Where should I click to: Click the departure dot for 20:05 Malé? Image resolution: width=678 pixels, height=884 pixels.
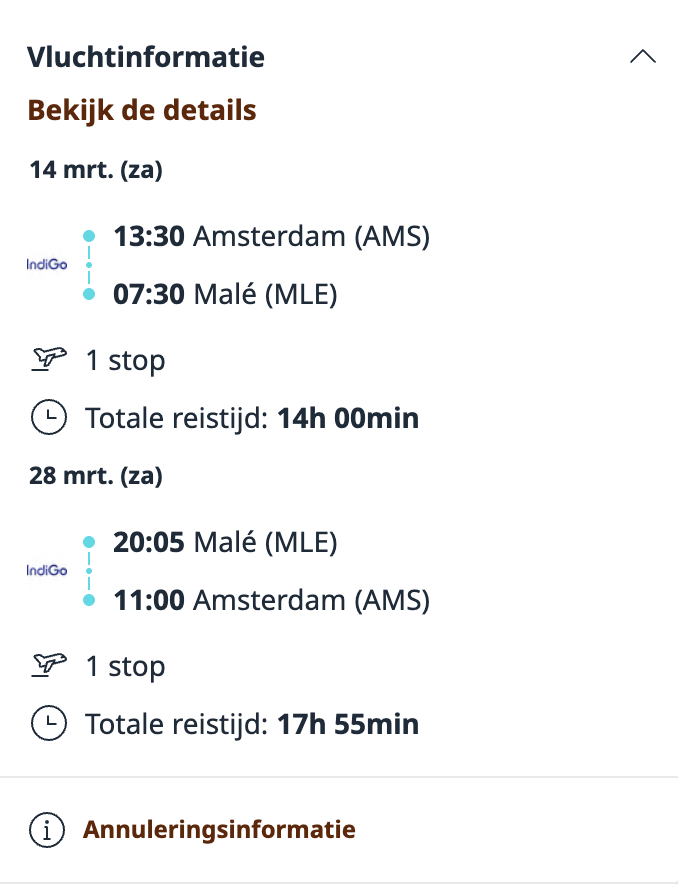pos(91,536)
